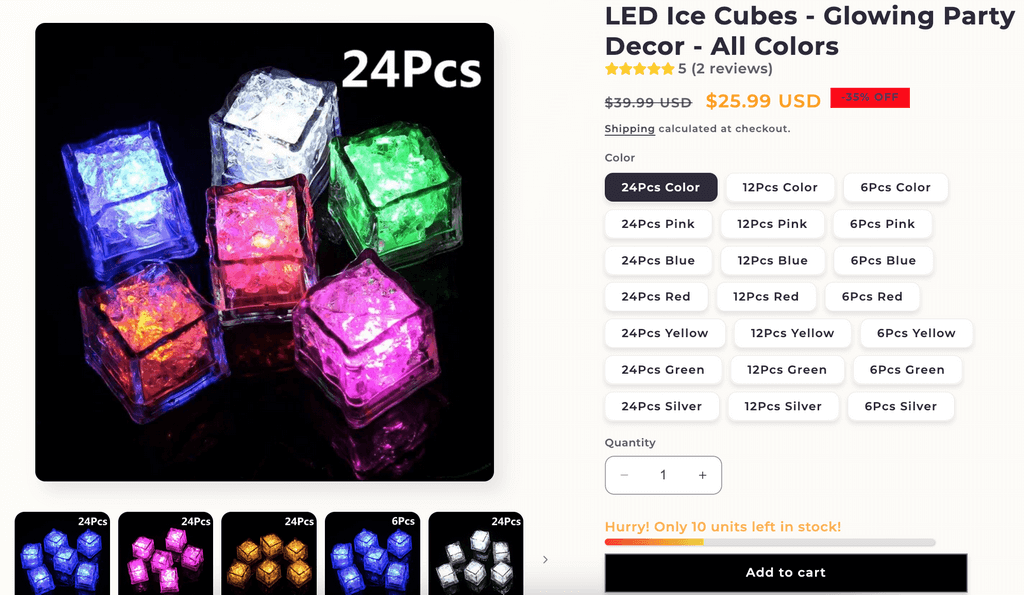Decrease quantity with the minus icon
The image size is (1024, 595).
click(624, 475)
